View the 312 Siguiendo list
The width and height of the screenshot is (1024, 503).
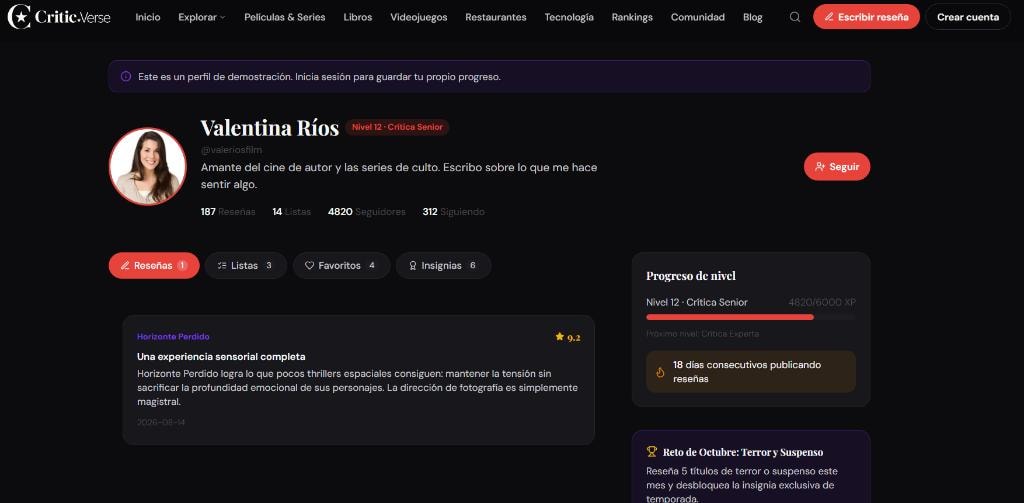[453, 212]
